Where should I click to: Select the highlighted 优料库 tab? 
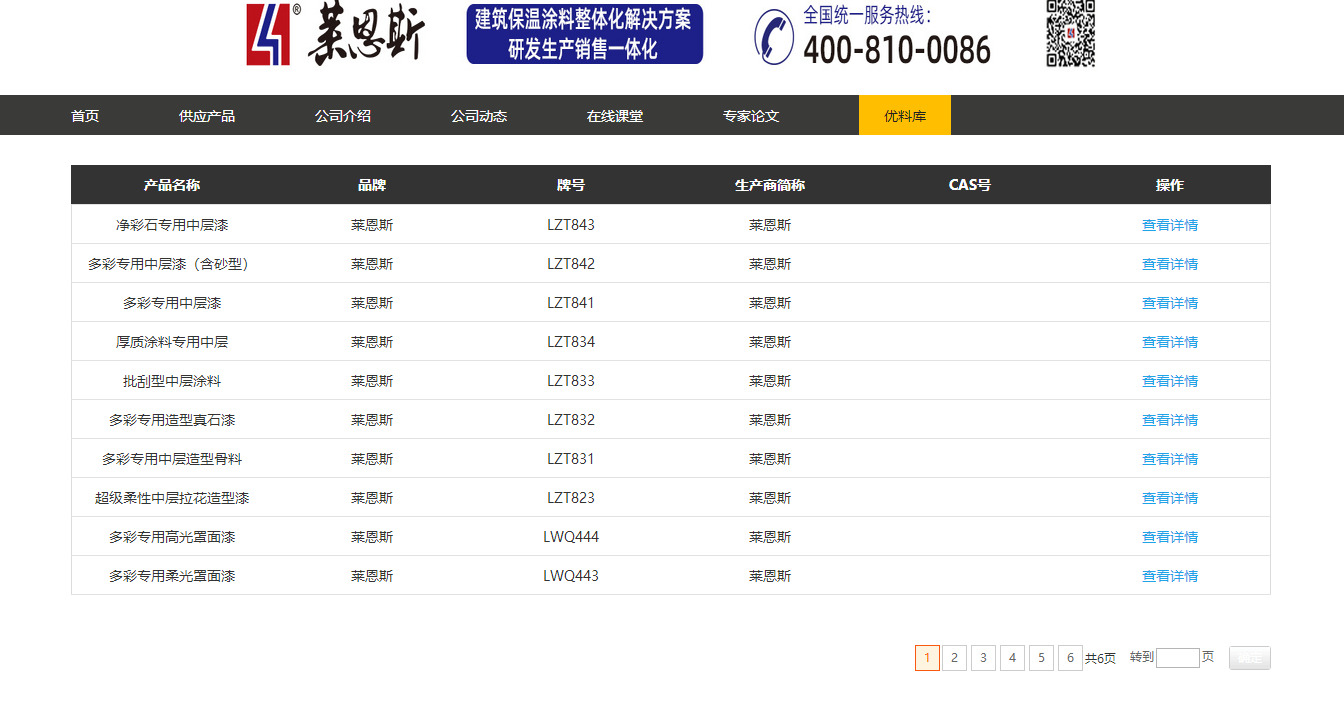(905, 115)
